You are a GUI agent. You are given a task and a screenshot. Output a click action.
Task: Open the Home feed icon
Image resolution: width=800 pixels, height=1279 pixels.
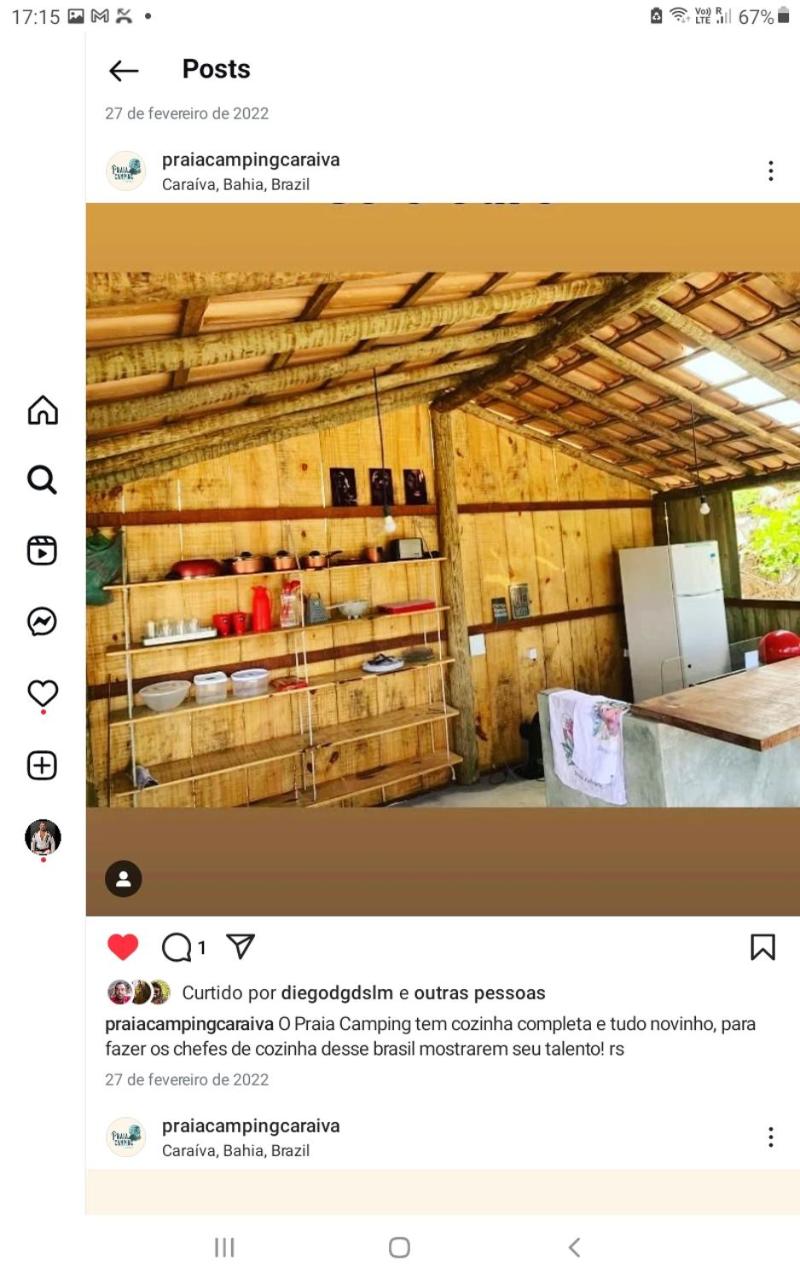[42, 410]
